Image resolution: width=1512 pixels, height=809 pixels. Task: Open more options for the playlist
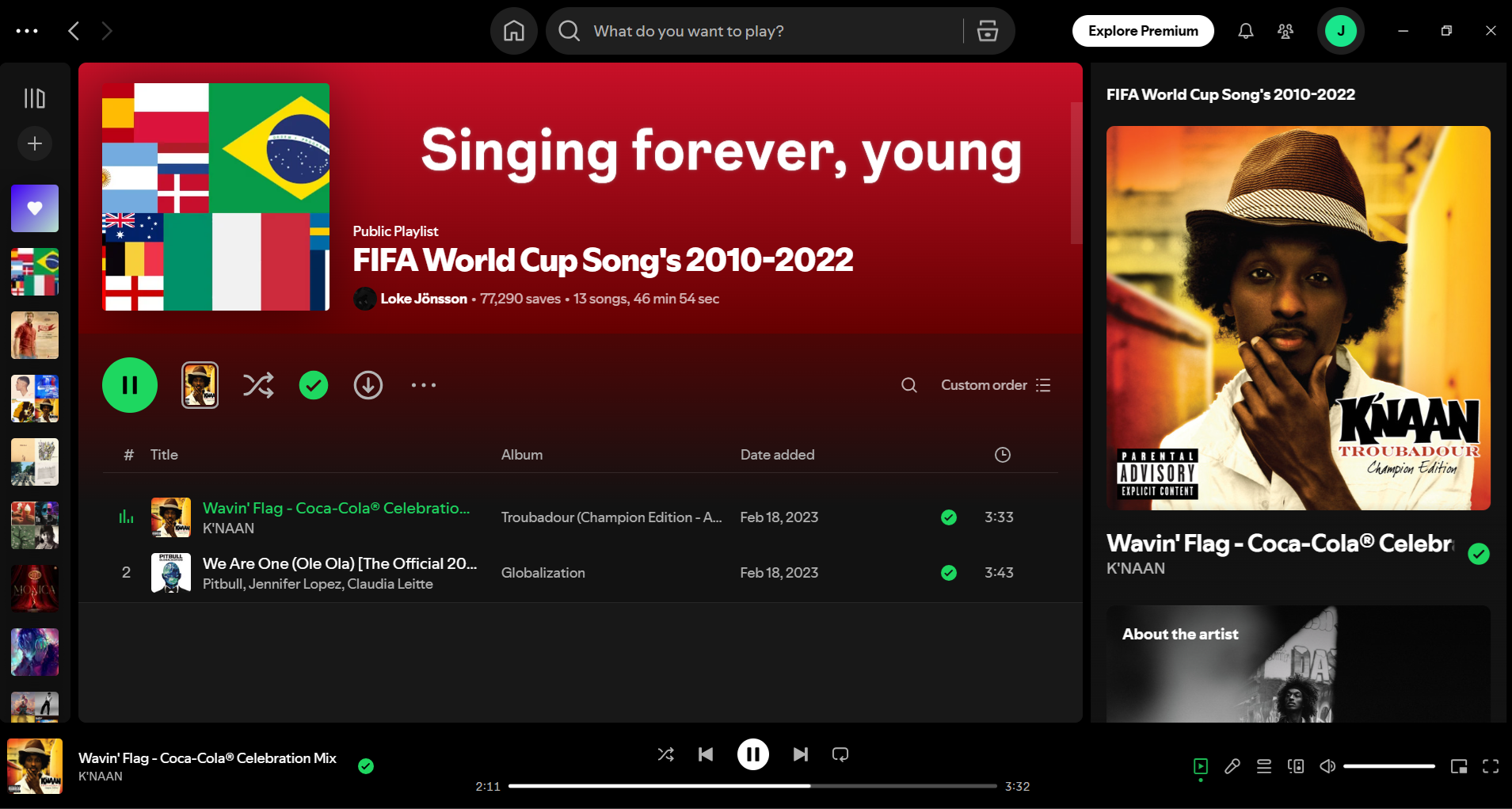[423, 385]
